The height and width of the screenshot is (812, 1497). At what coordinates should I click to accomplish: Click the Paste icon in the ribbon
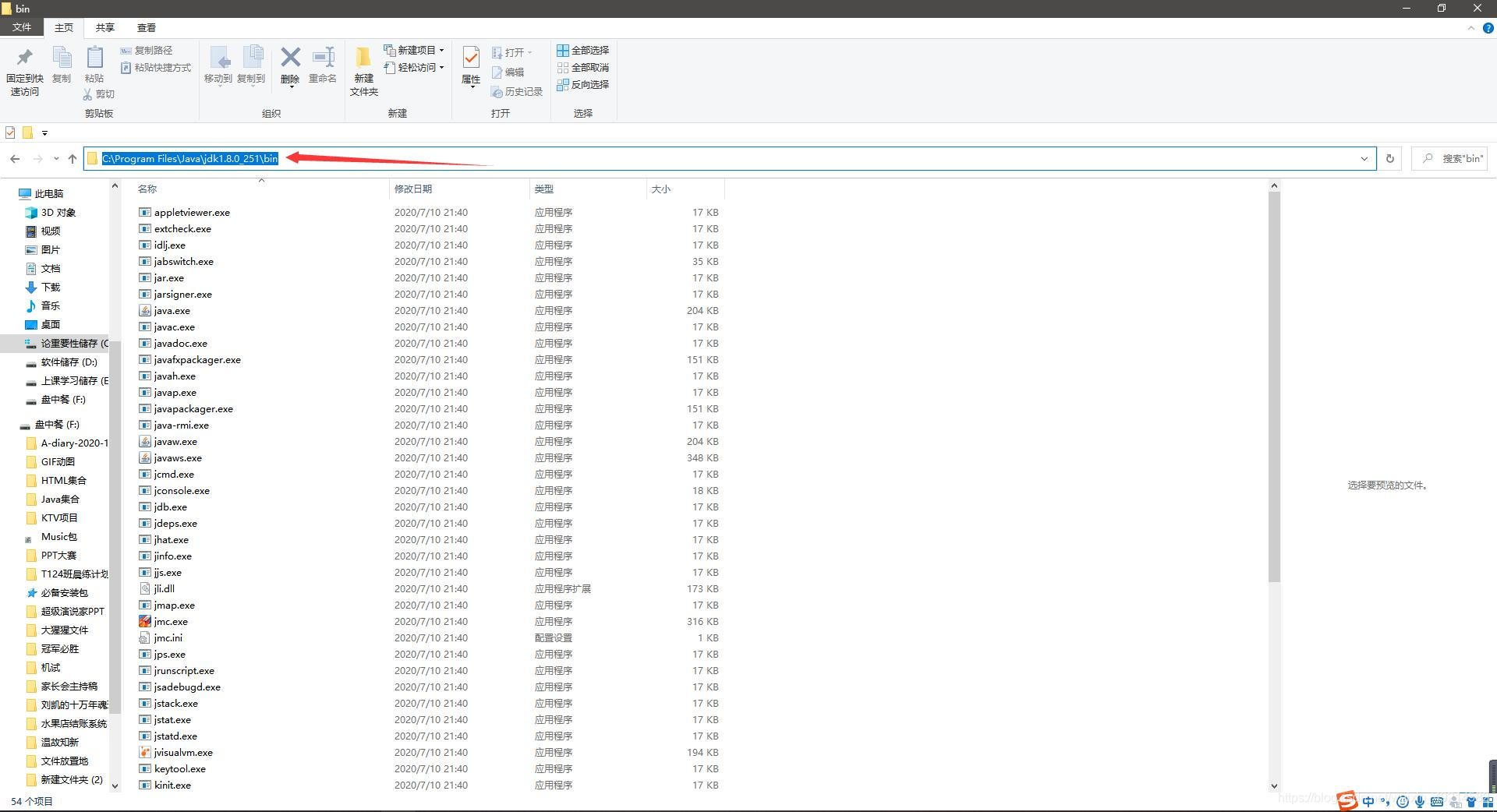point(94,58)
